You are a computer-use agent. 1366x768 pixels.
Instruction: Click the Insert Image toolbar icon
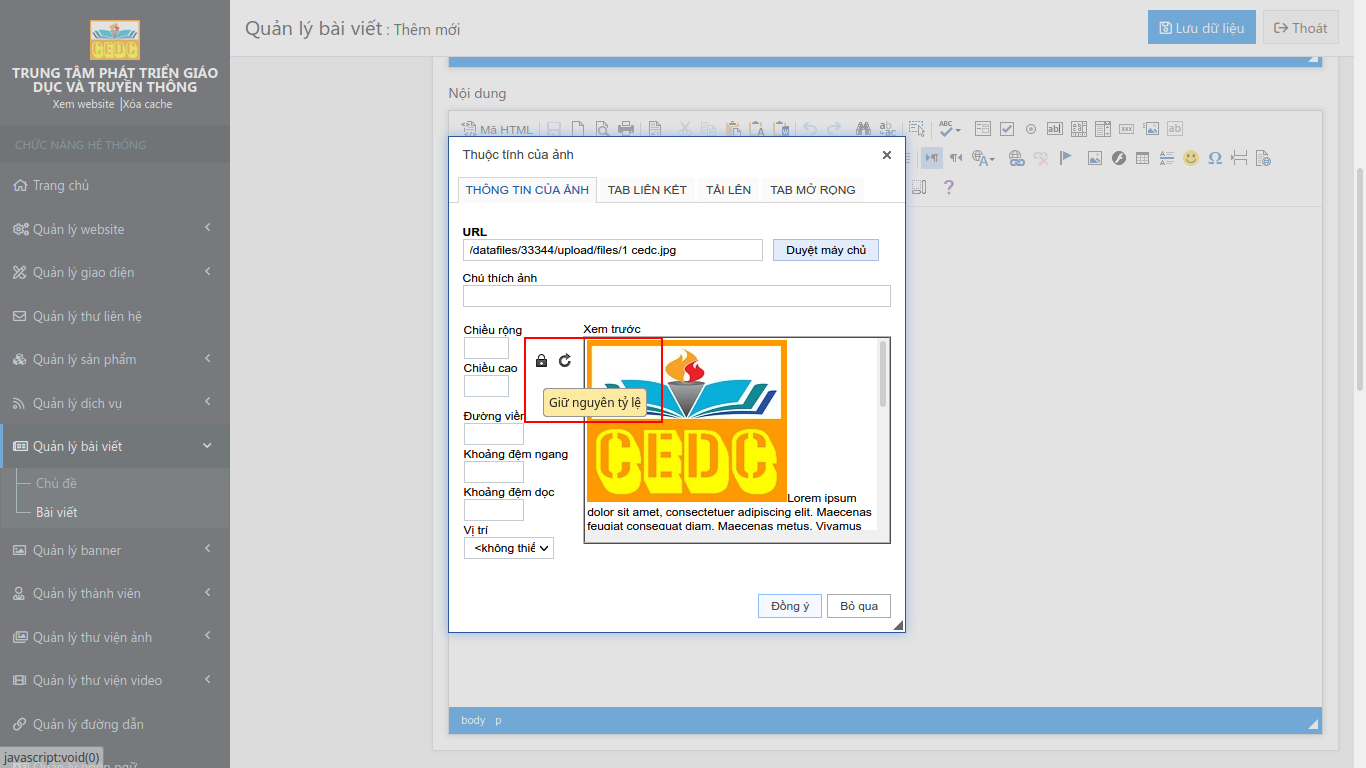click(x=1095, y=158)
